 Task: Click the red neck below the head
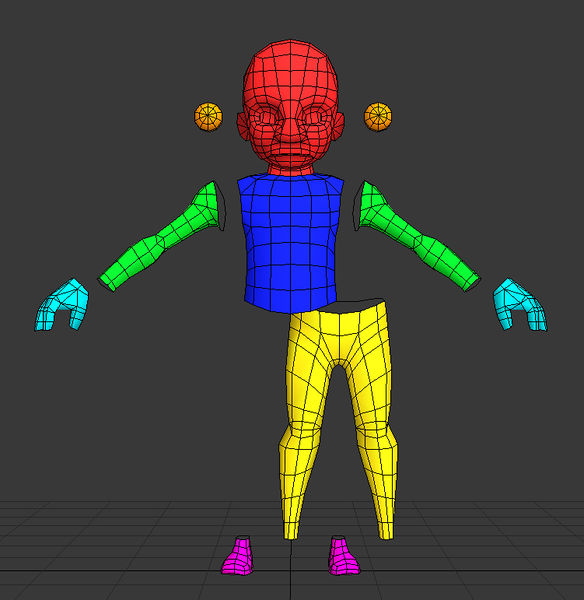(x=290, y=170)
